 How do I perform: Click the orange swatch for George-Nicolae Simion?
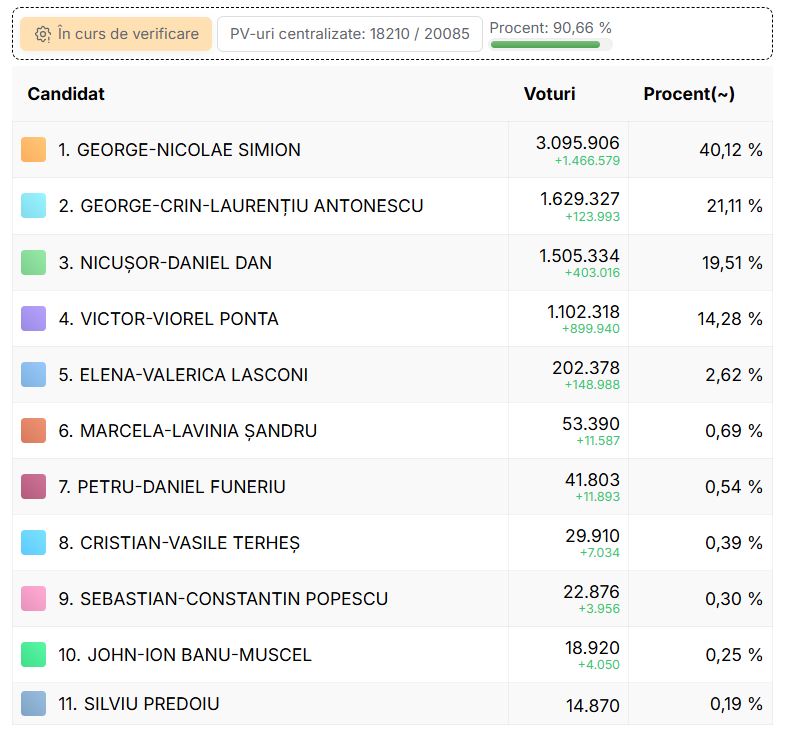point(33,150)
